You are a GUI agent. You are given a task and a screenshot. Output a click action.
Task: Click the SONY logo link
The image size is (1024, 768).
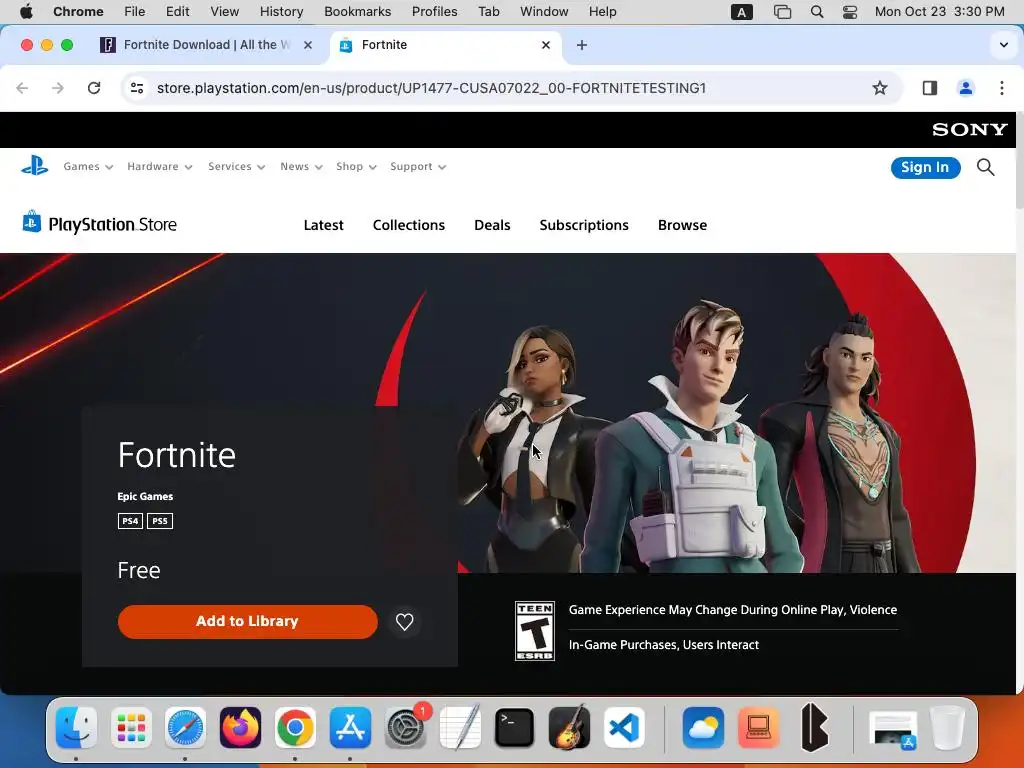coord(969,130)
